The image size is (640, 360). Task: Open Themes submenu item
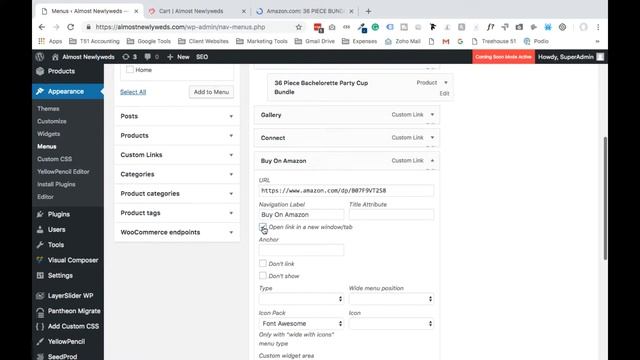(48, 109)
